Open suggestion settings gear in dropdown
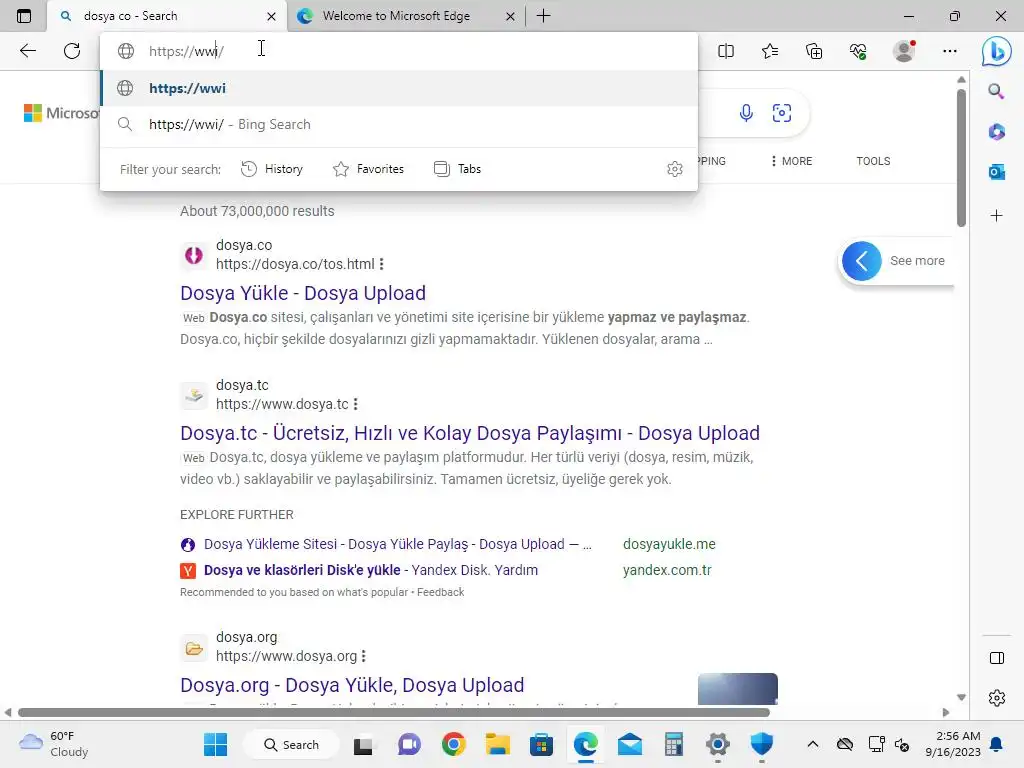Screen dimensions: 1024x768 [x=675, y=169]
